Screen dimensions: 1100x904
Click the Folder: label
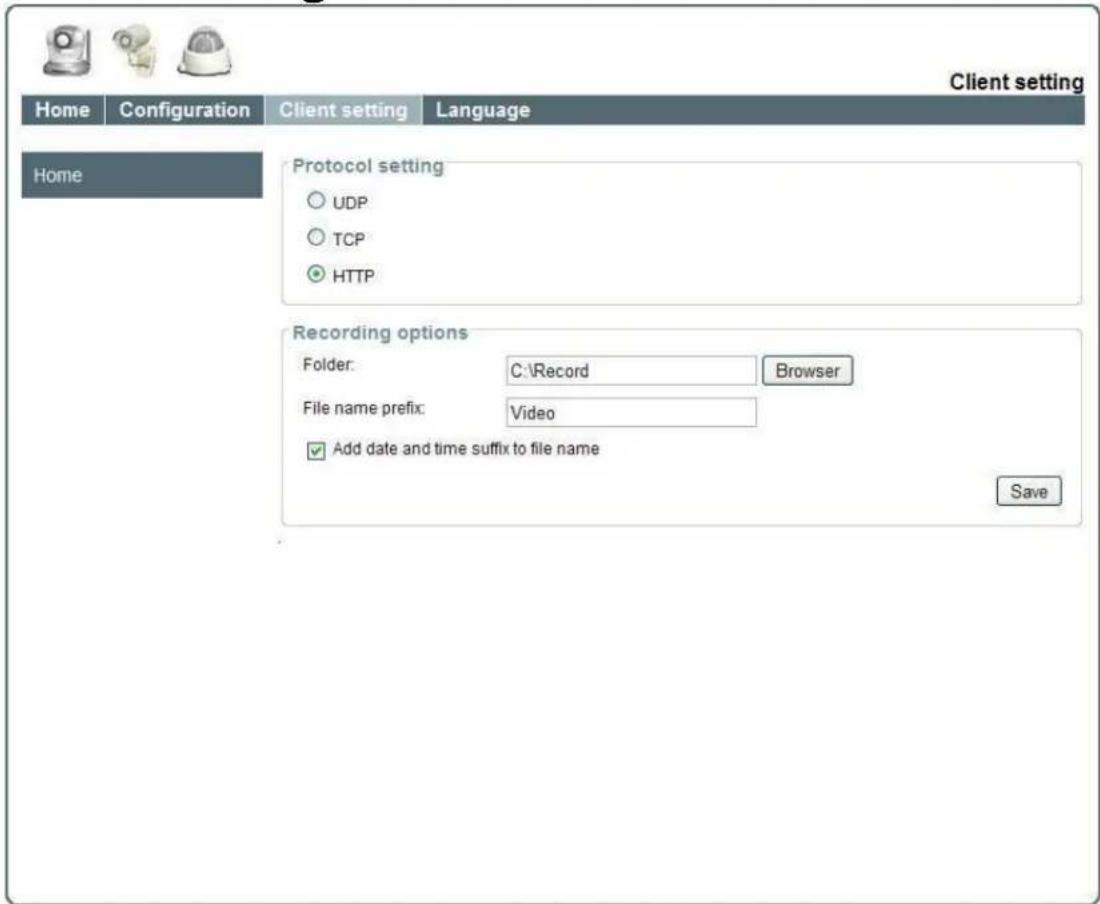point(328,365)
